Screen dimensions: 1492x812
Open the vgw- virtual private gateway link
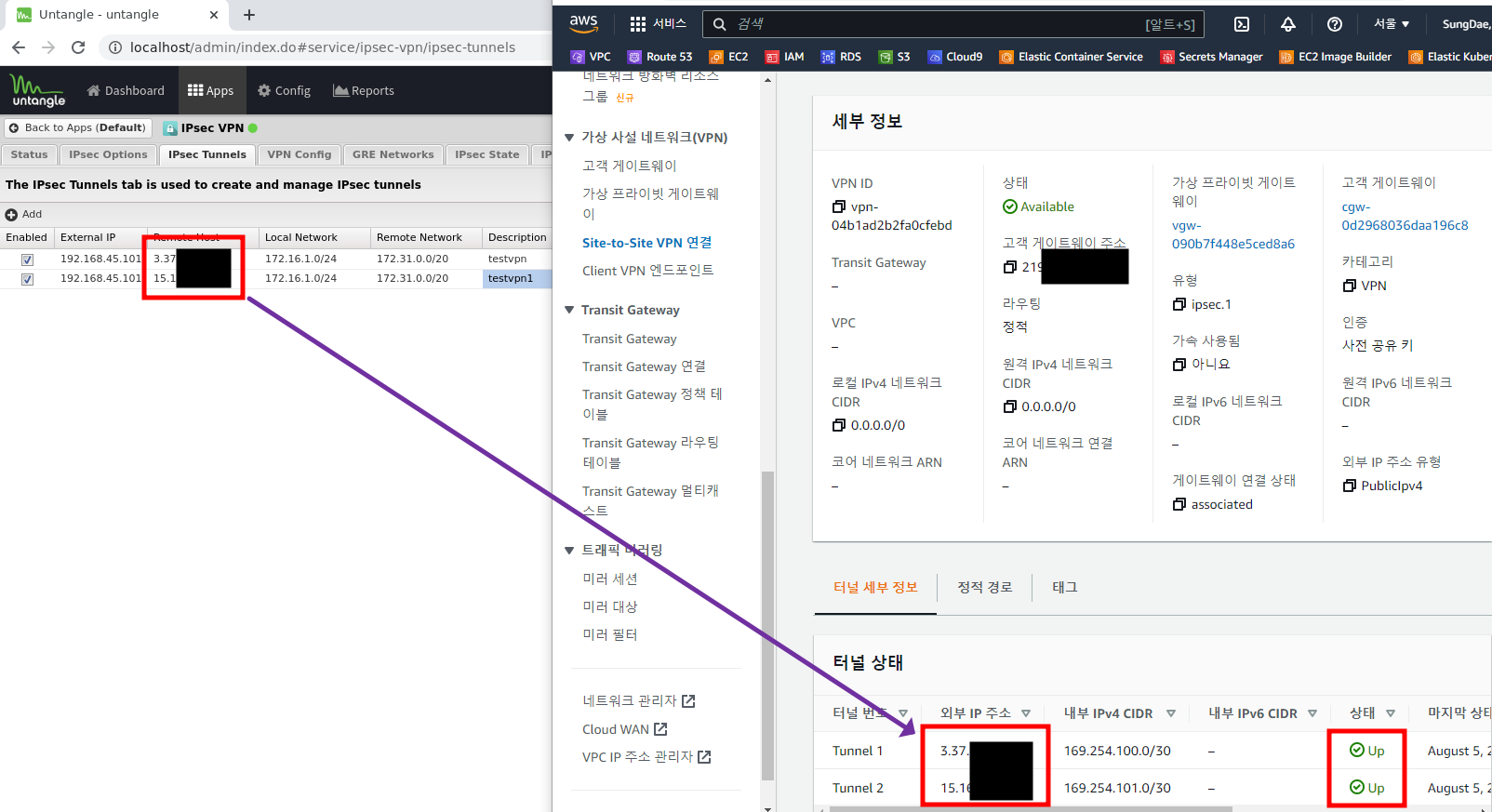pos(1232,234)
